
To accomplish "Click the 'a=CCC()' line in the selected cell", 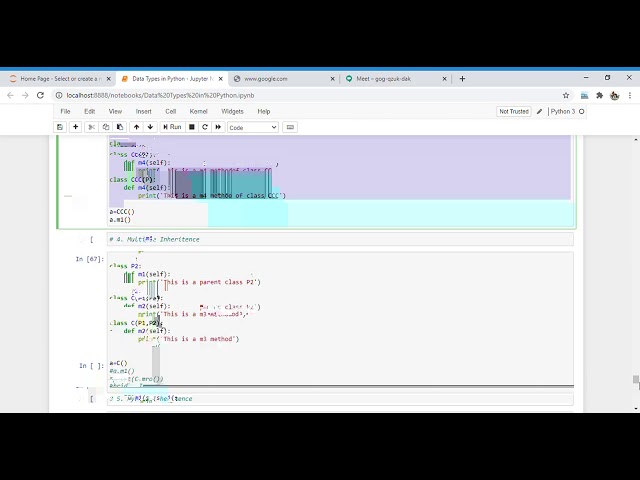I will click(122, 212).
